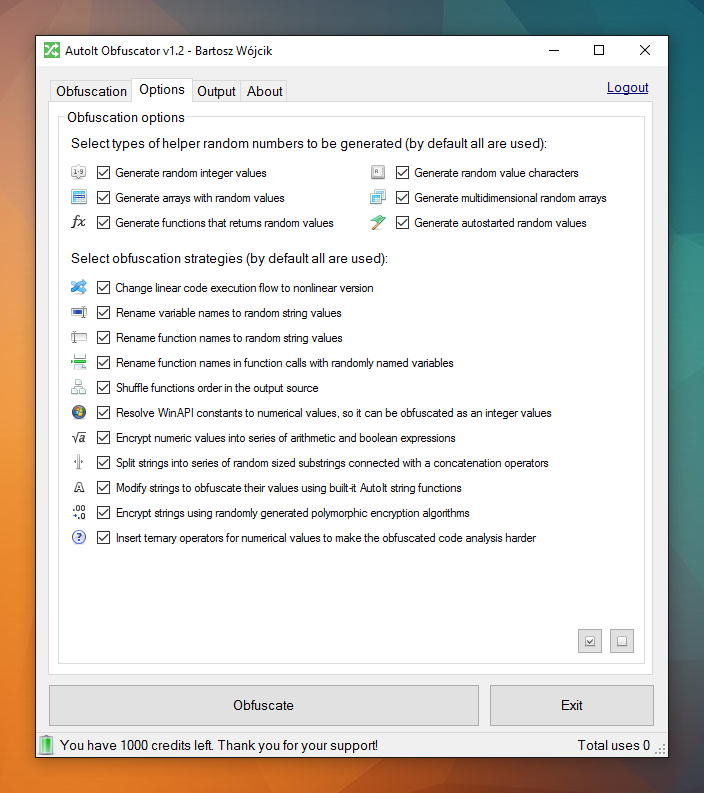Click the Exit button
704x793 pixels.
(x=571, y=705)
